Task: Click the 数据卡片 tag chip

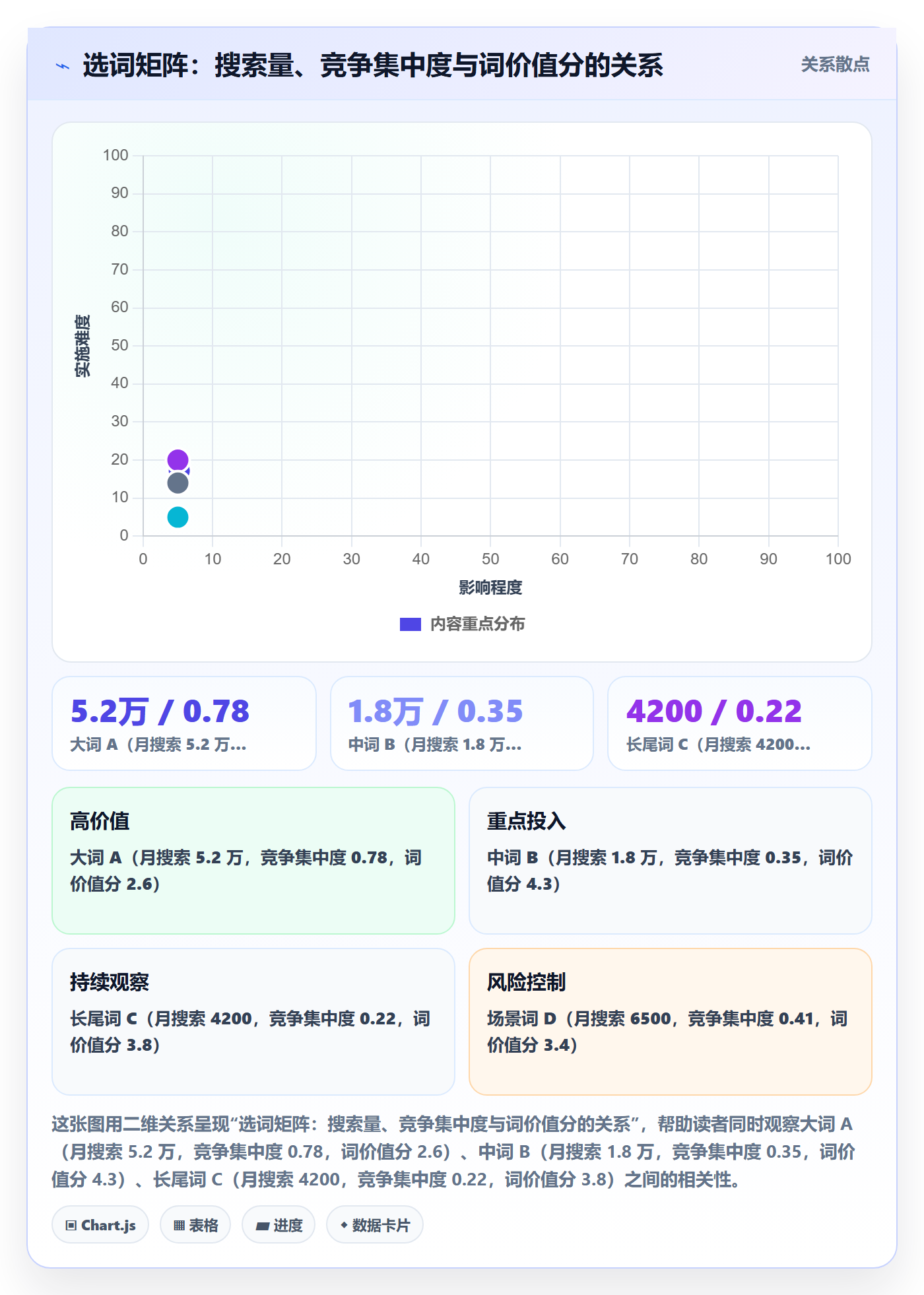Action: pos(375,1225)
